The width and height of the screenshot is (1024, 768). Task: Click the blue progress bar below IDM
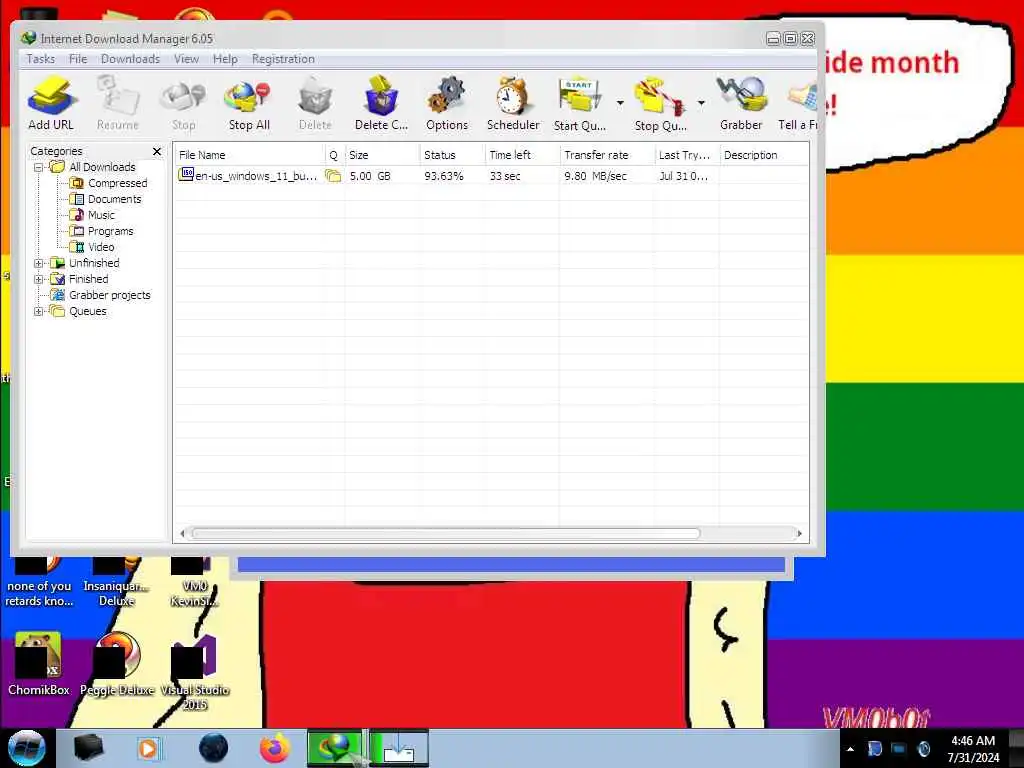(x=511, y=565)
